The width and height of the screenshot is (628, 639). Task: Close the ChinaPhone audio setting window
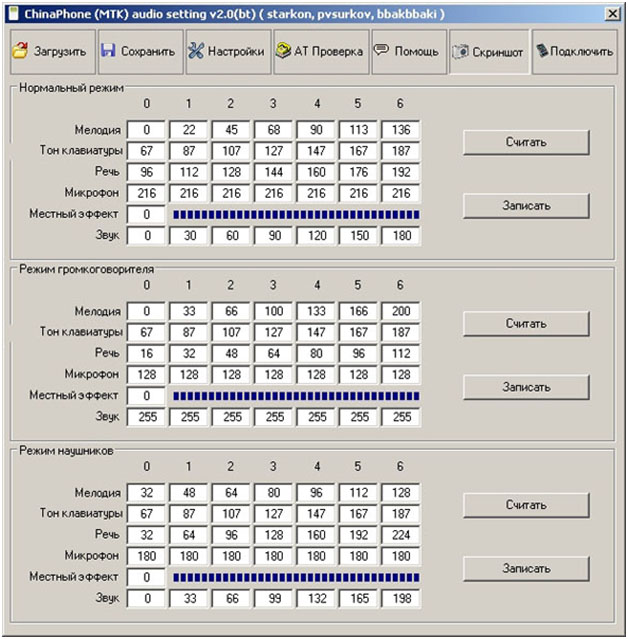click(612, 14)
